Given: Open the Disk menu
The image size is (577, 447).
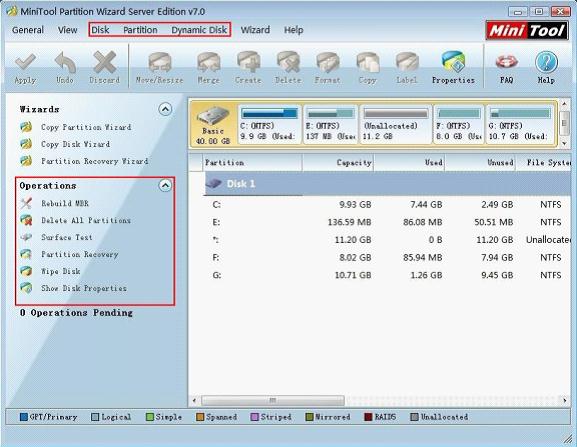Looking at the screenshot, I should tap(100, 30).
